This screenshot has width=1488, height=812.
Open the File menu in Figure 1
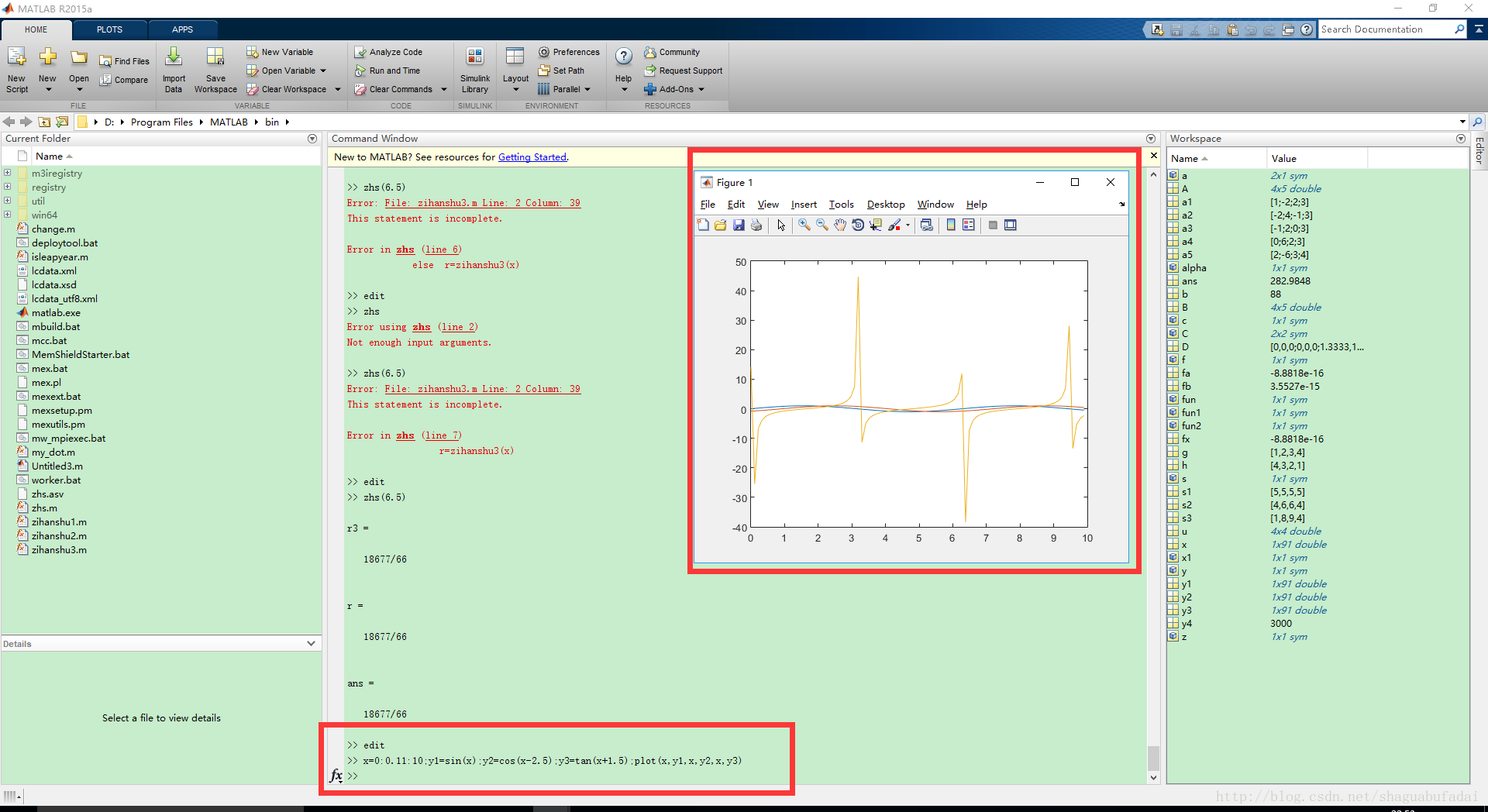tap(708, 205)
